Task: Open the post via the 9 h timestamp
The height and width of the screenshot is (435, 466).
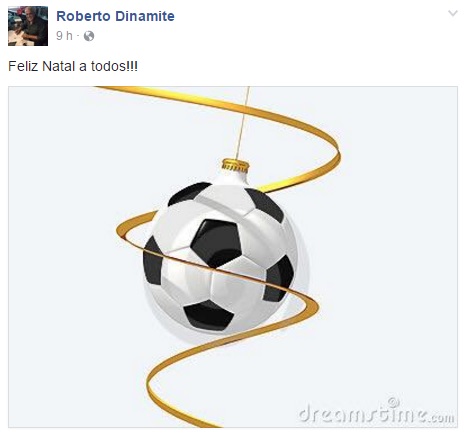Action: 64,36
